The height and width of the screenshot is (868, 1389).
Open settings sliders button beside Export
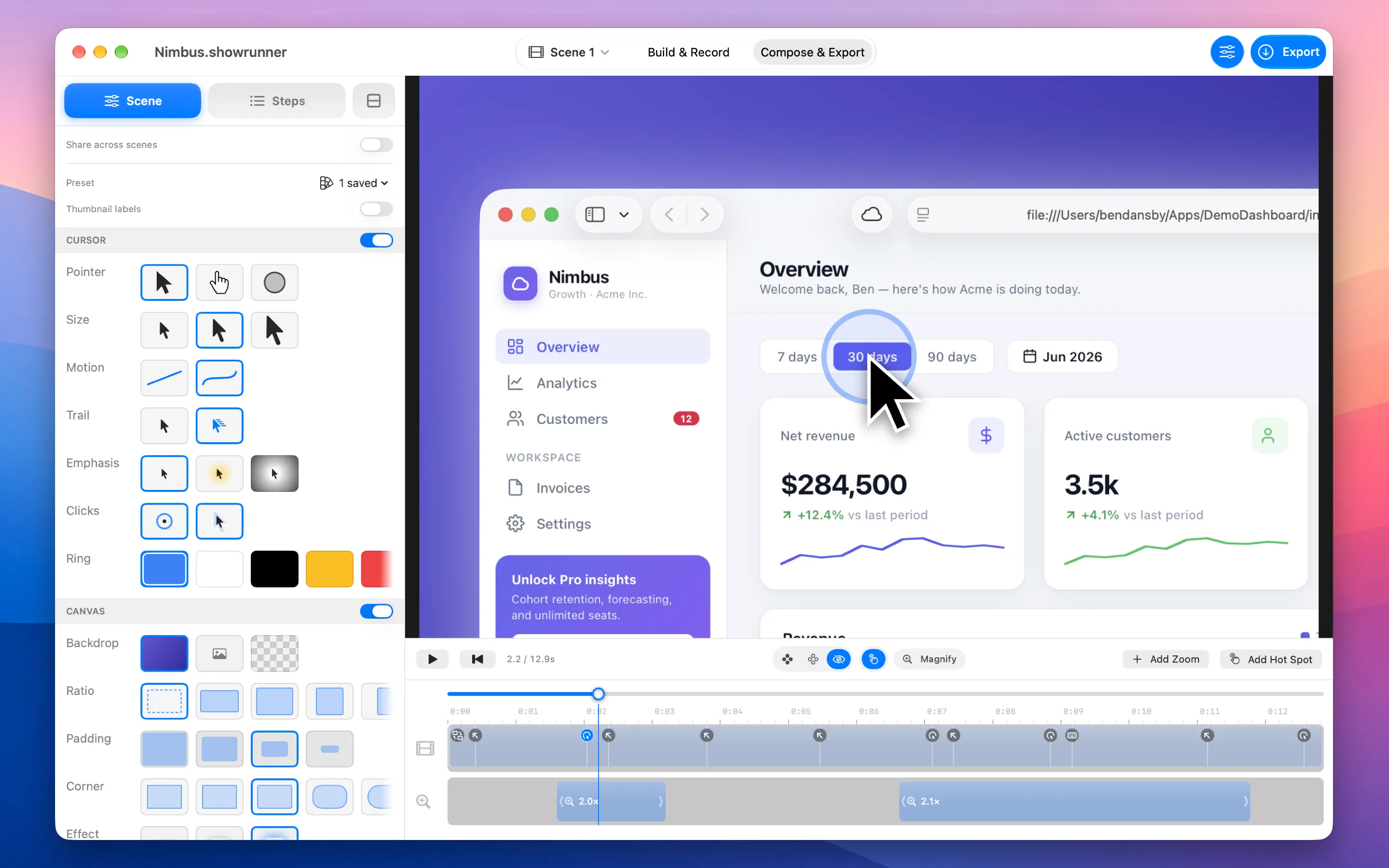click(1226, 52)
